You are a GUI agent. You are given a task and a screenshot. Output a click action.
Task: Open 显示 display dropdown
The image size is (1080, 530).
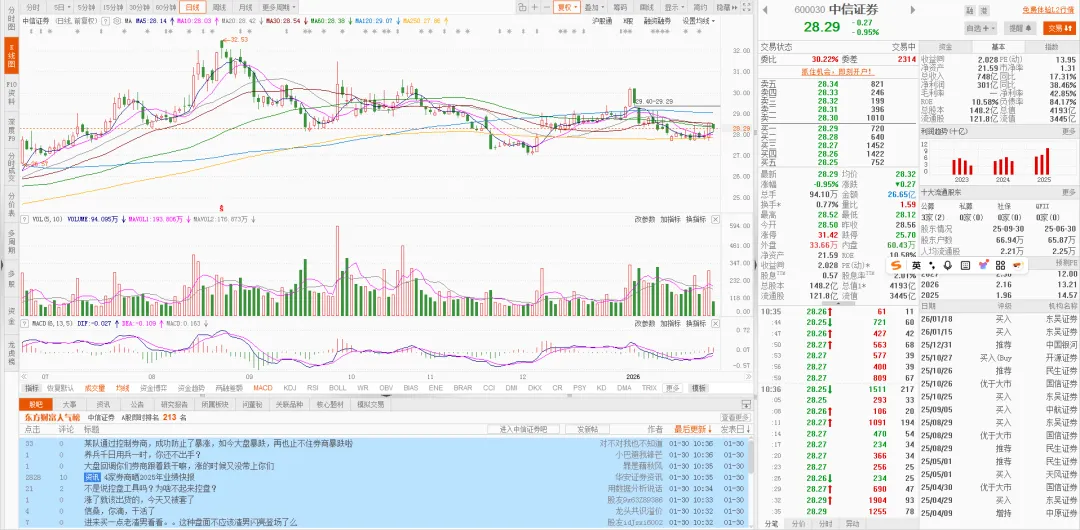coord(674,7)
